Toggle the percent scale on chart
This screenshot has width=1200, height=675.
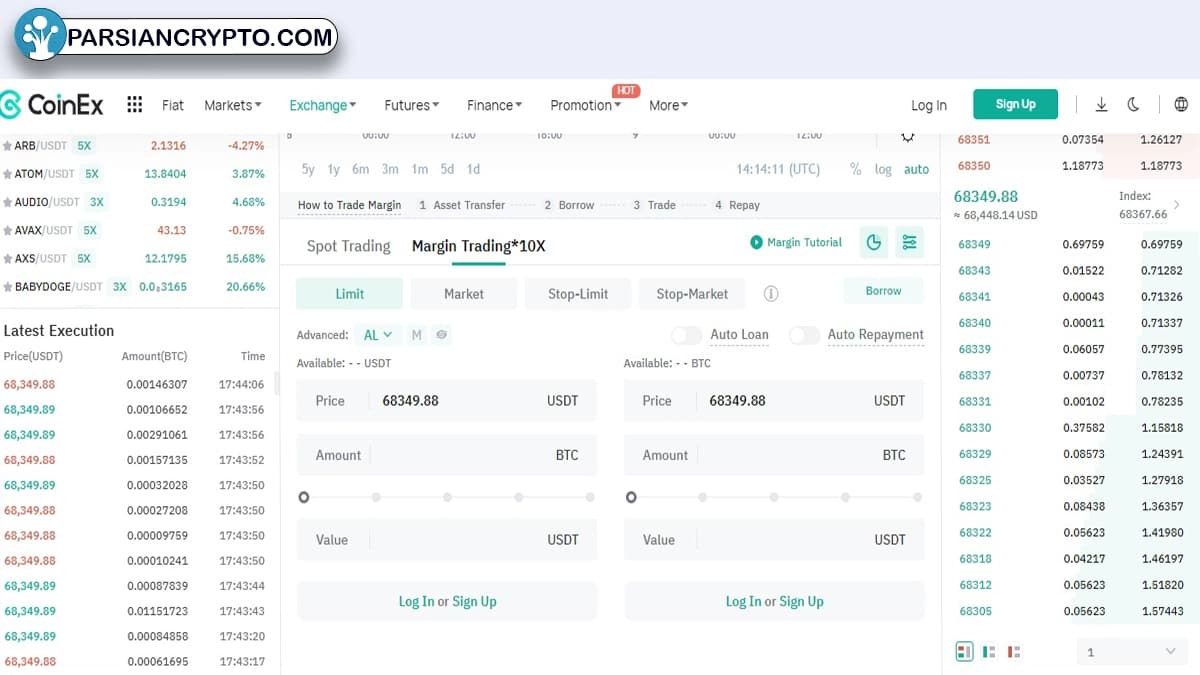click(855, 169)
